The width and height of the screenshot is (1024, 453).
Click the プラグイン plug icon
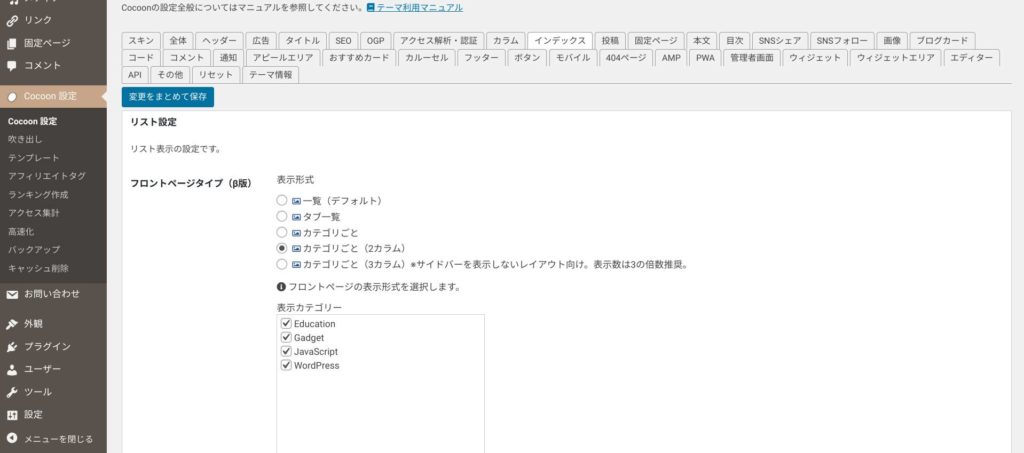(x=12, y=347)
